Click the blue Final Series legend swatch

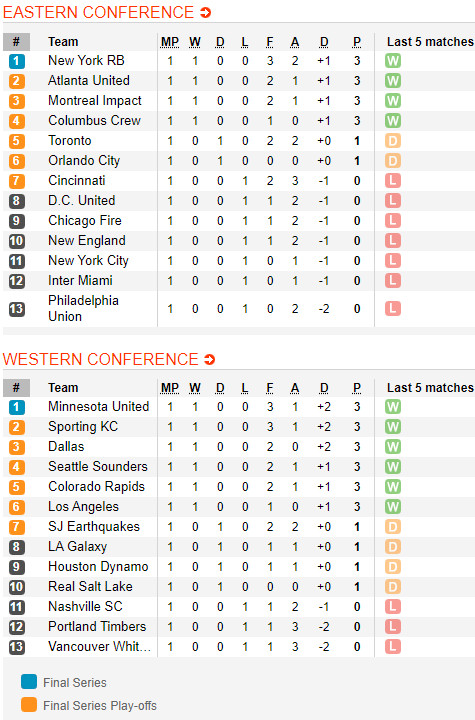tap(29, 682)
